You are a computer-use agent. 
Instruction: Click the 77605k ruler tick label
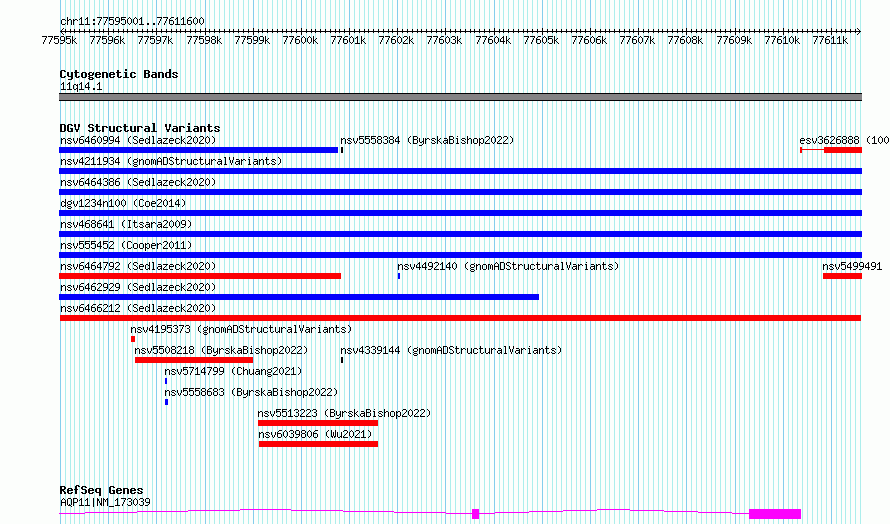[541, 40]
